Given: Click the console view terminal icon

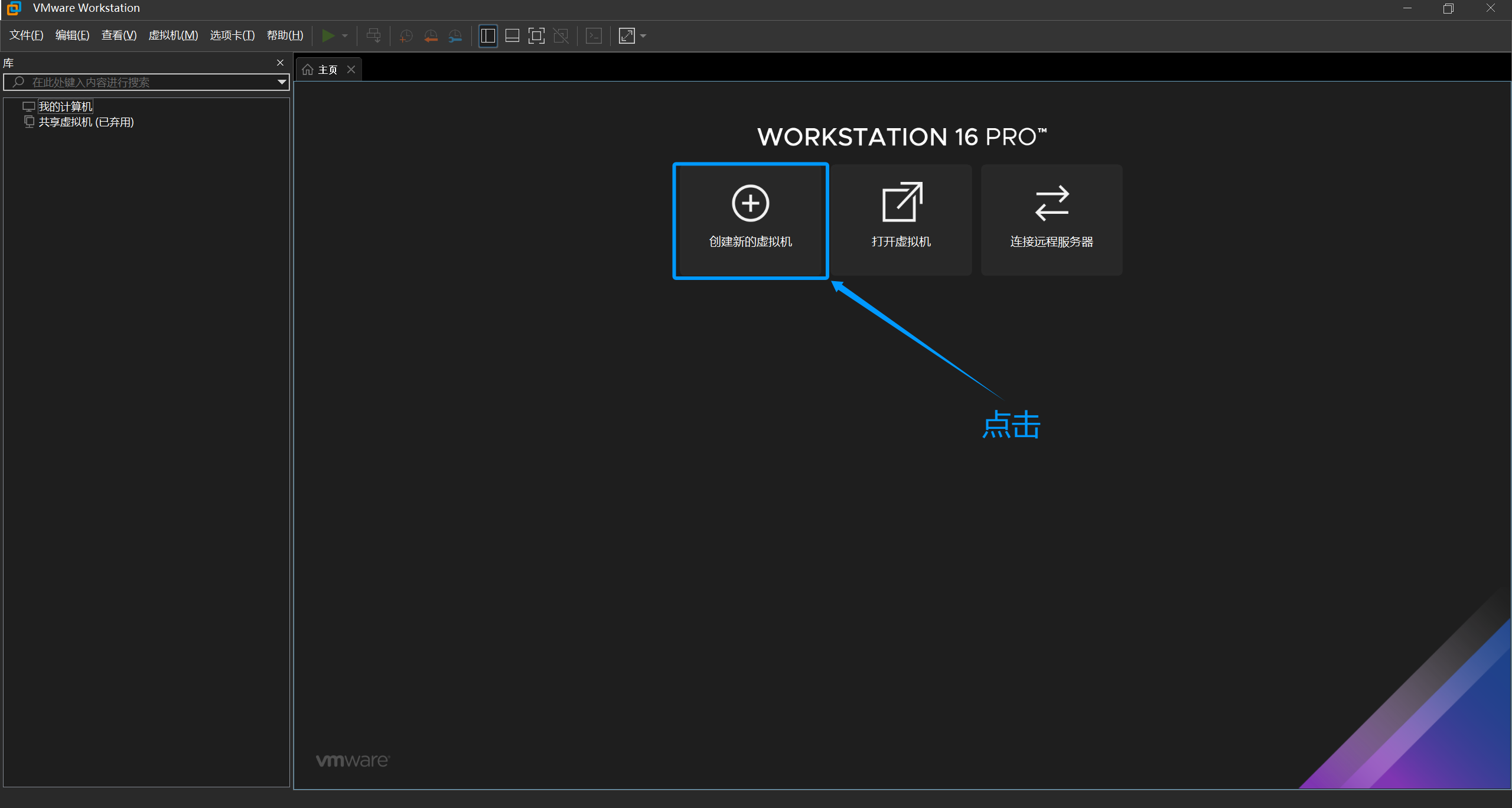Looking at the screenshot, I should point(594,36).
